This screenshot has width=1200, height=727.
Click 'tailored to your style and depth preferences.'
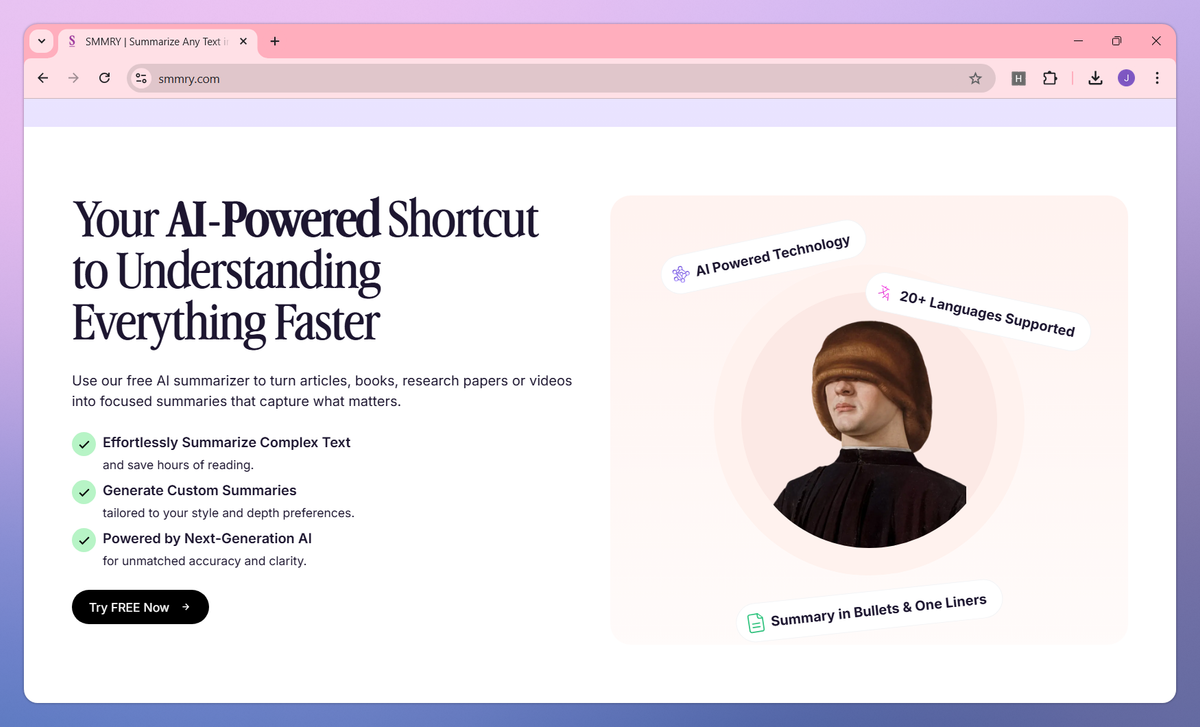(229, 513)
